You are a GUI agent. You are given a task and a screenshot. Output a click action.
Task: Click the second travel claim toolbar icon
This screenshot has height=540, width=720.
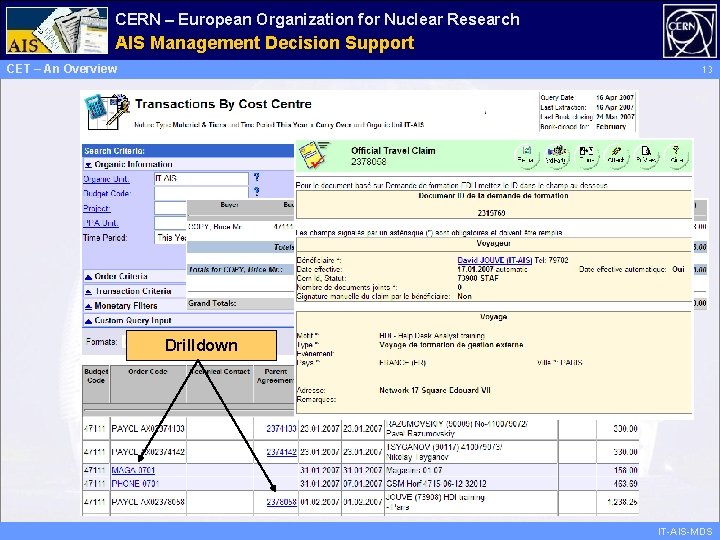(556, 155)
